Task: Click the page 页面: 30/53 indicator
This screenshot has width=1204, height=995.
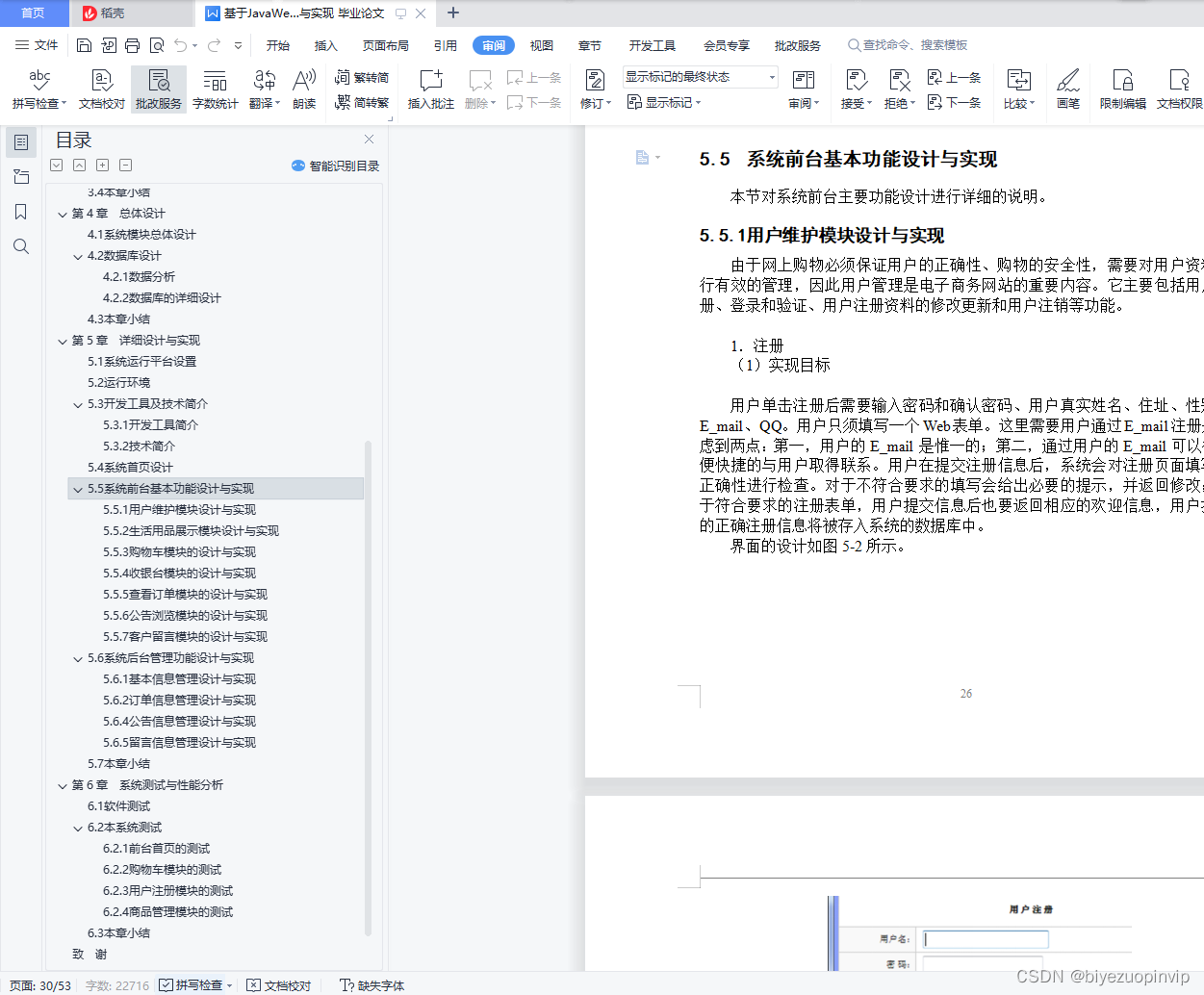Action: (x=40, y=985)
